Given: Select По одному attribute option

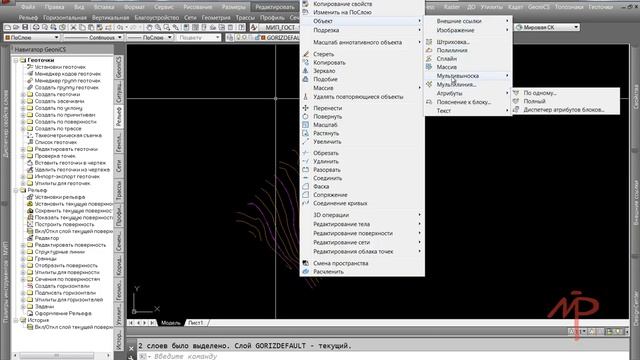Looking at the screenshot, I should (540, 93).
